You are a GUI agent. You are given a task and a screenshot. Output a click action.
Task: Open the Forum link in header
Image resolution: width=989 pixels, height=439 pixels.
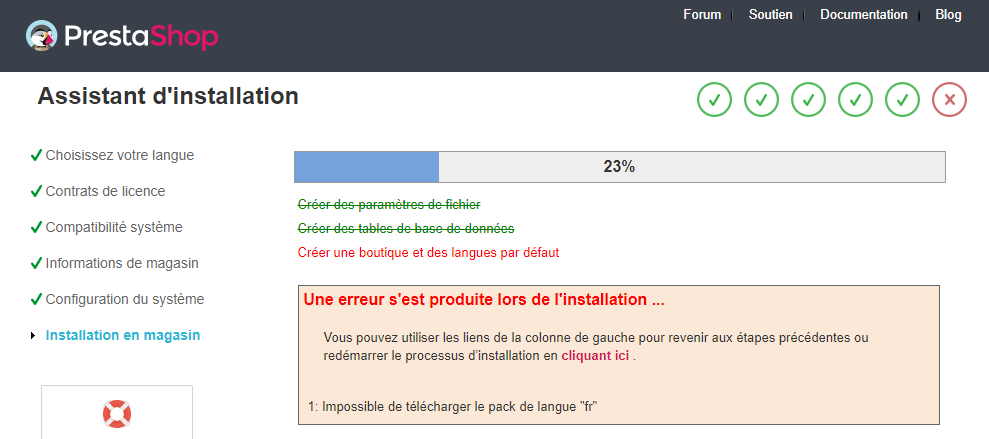[x=702, y=15]
